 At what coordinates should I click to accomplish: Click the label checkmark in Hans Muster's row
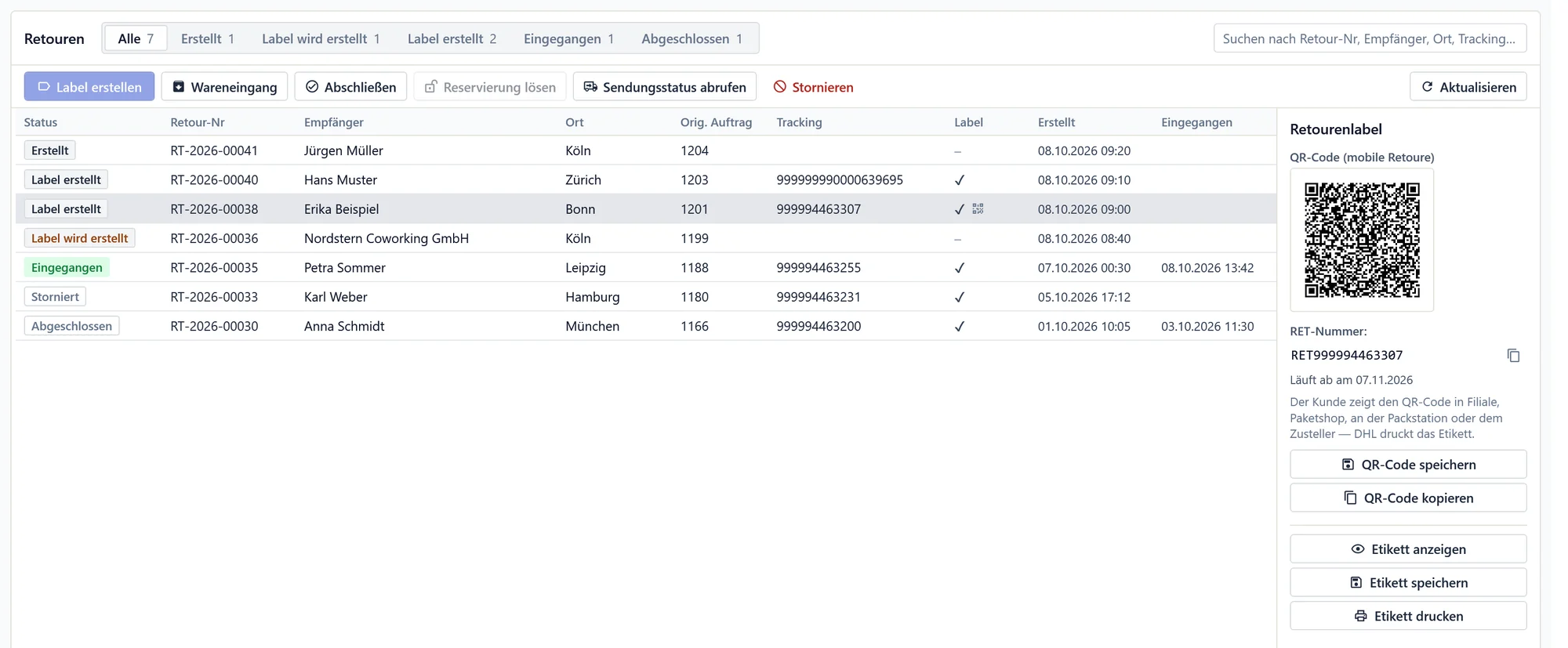pos(959,180)
